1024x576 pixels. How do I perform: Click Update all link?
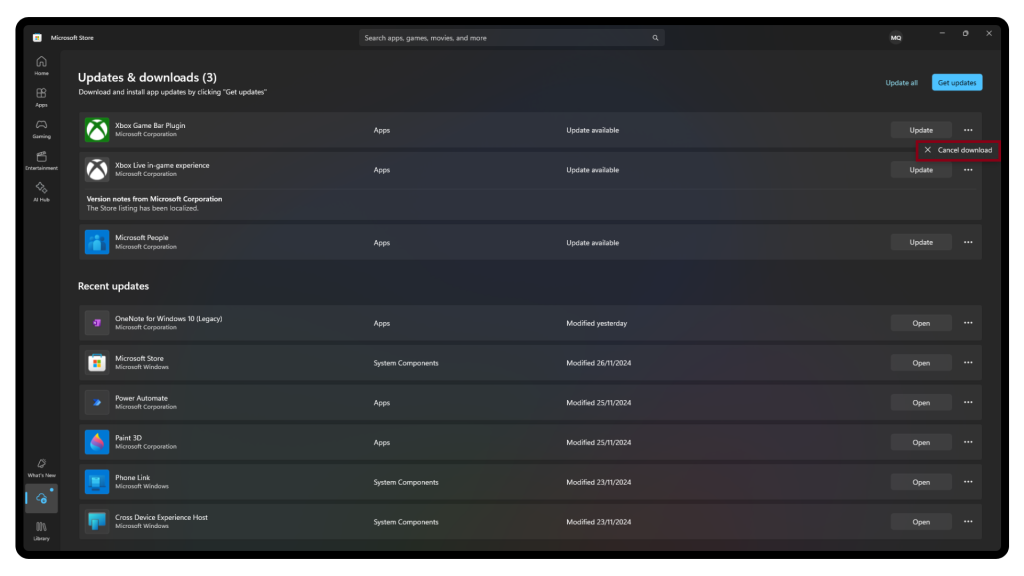point(901,83)
